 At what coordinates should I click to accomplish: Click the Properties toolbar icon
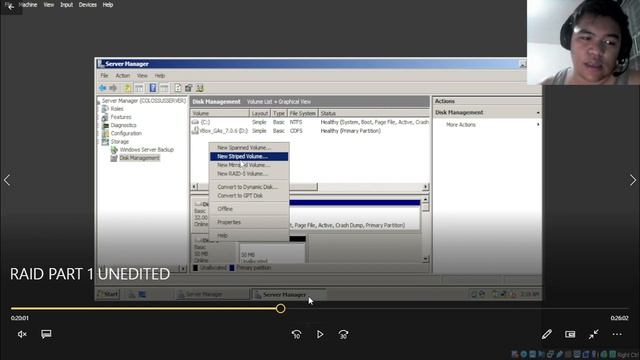pyautogui.click(x=189, y=88)
